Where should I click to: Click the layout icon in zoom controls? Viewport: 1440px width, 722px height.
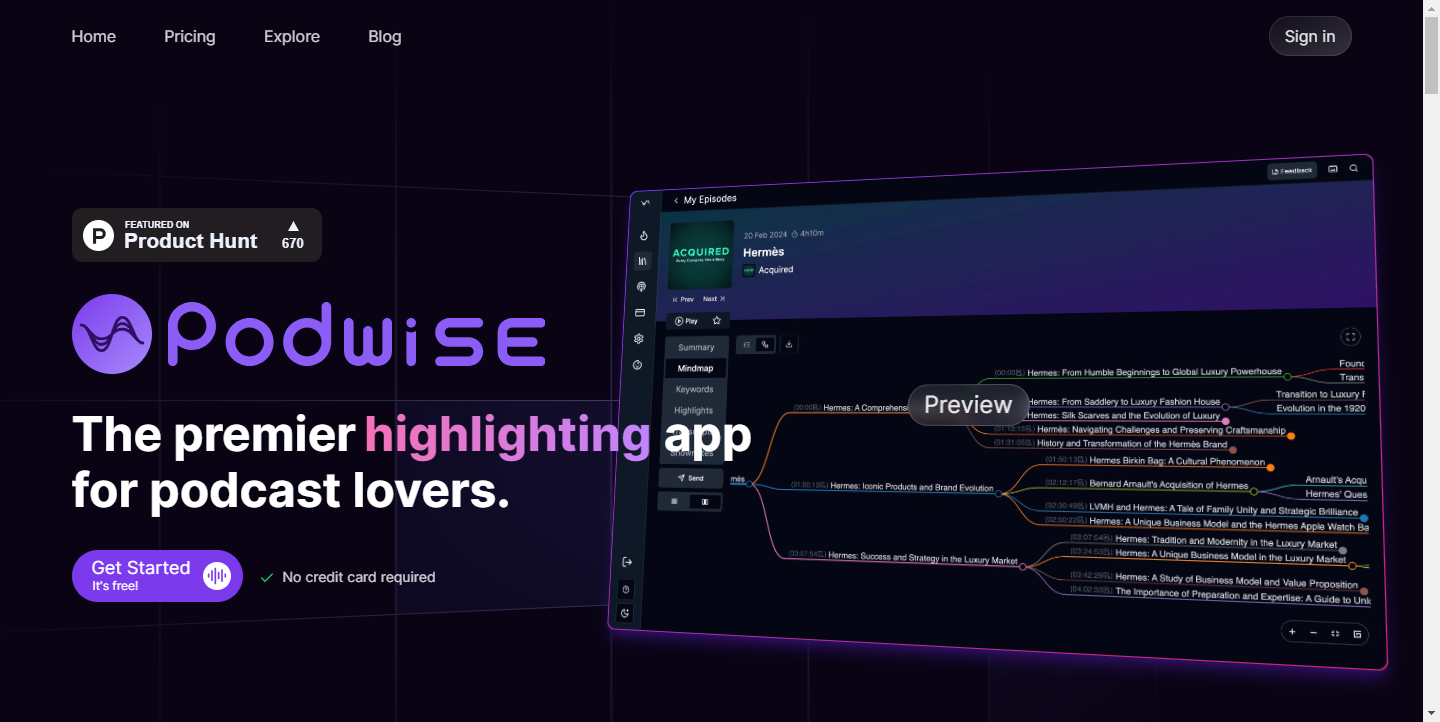(x=1357, y=634)
